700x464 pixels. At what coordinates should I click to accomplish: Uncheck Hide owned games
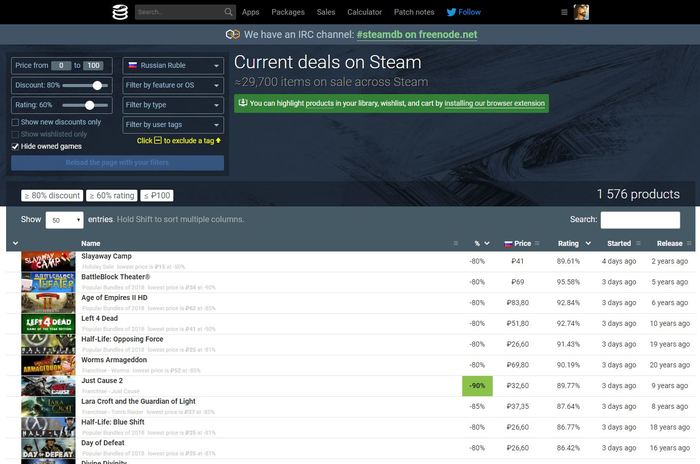point(15,146)
